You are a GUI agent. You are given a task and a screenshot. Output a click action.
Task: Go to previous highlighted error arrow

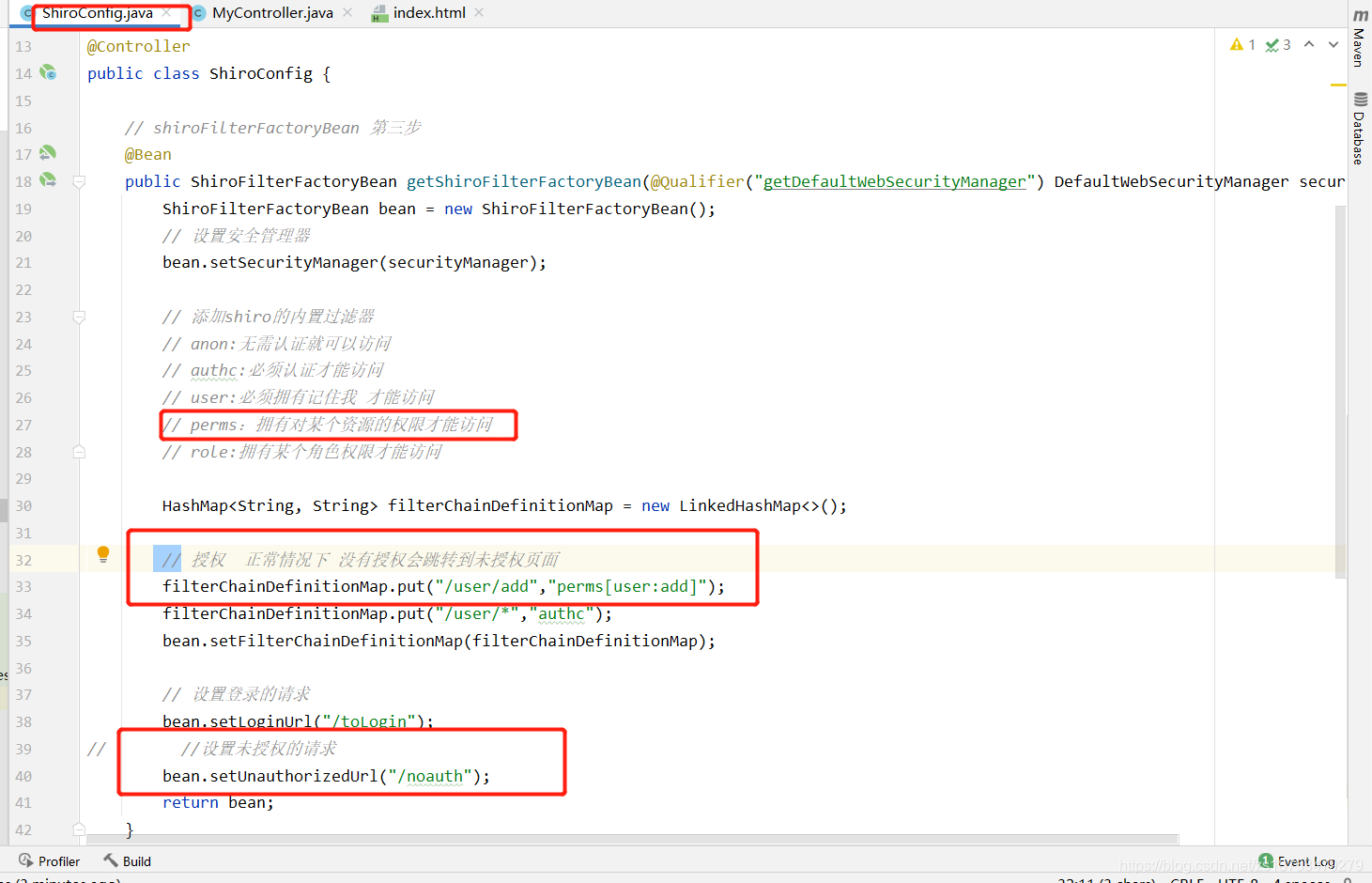1309,45
